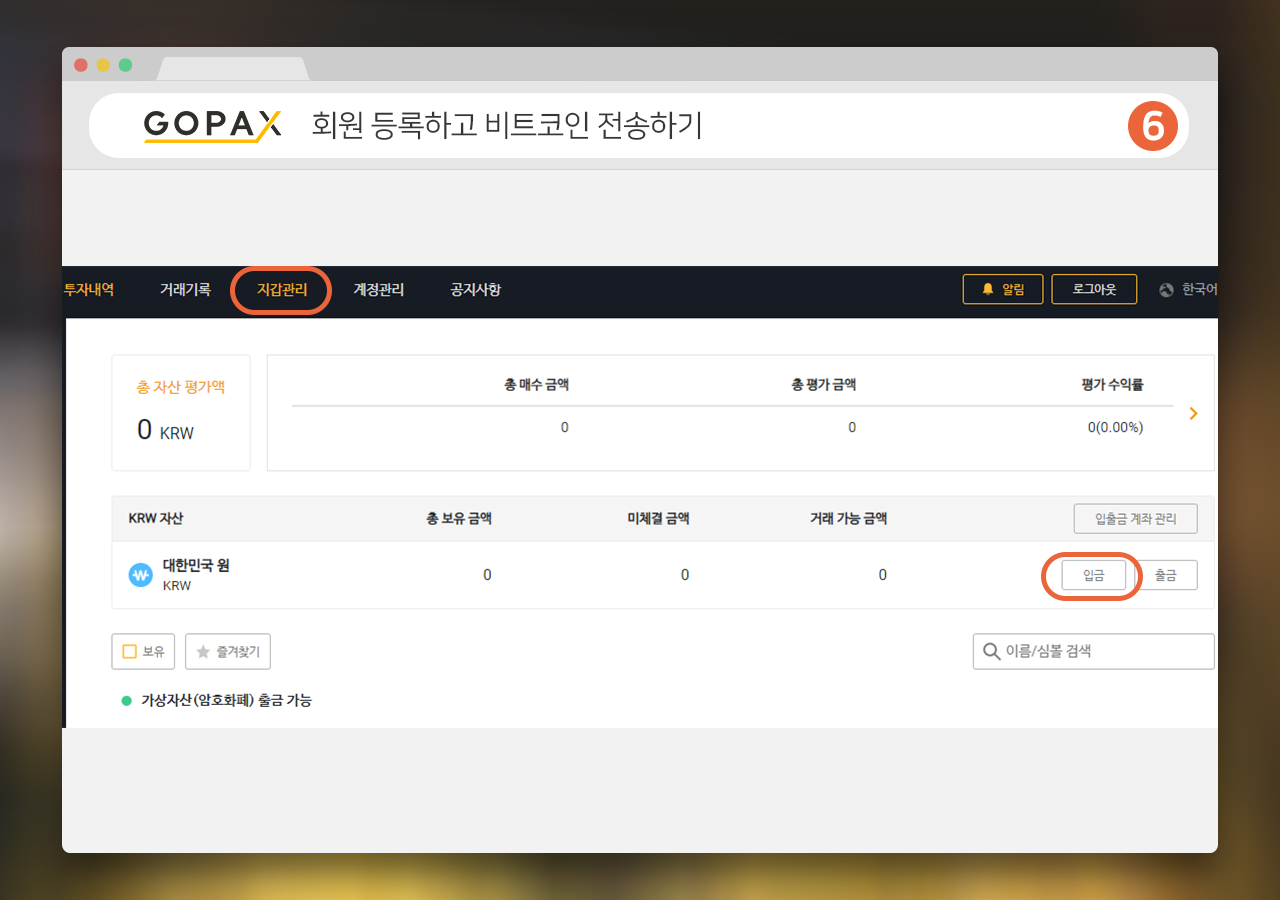Toggle the 즐겨찾기 favorites star filter
Viewport: 1280px width, 900px height.
point(228,651)
